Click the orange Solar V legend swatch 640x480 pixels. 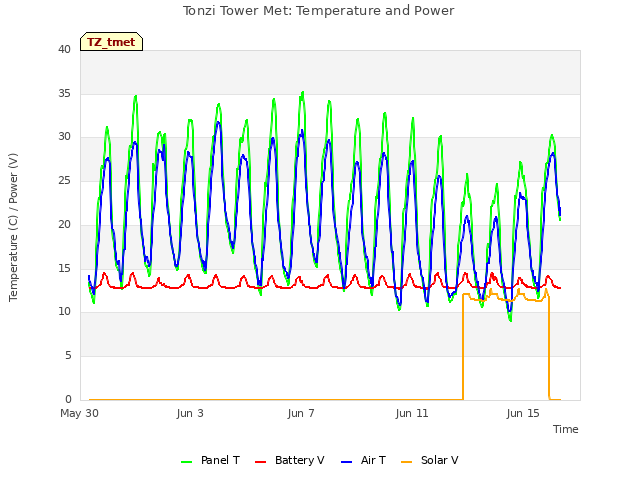[407, 462]
